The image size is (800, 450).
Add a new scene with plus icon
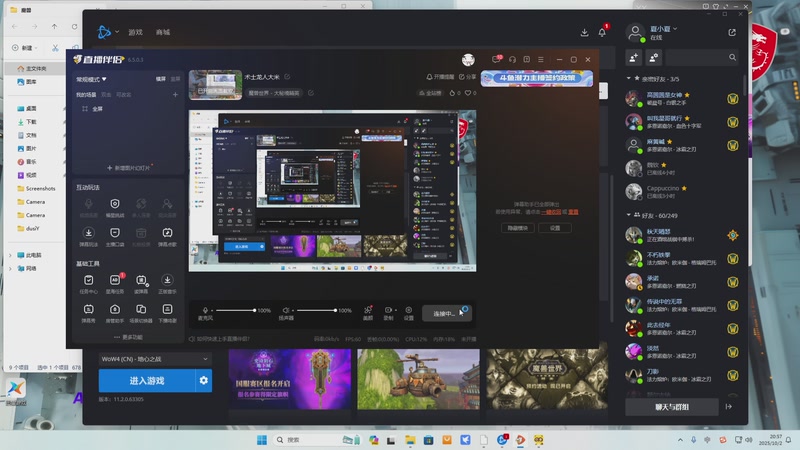(x=175, y=94)
